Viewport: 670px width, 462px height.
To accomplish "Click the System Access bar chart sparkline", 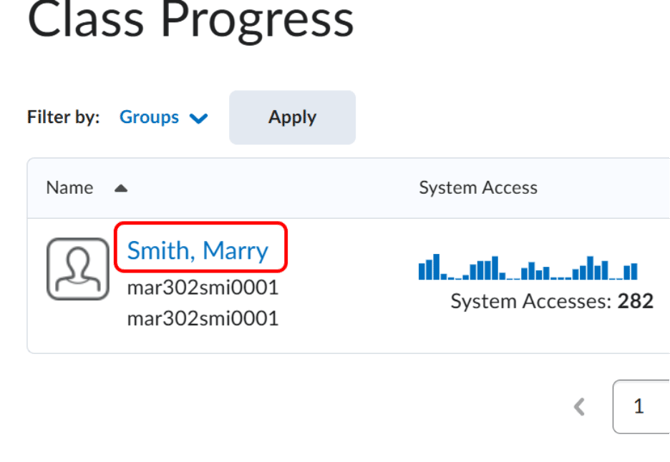I will point(528,267).
